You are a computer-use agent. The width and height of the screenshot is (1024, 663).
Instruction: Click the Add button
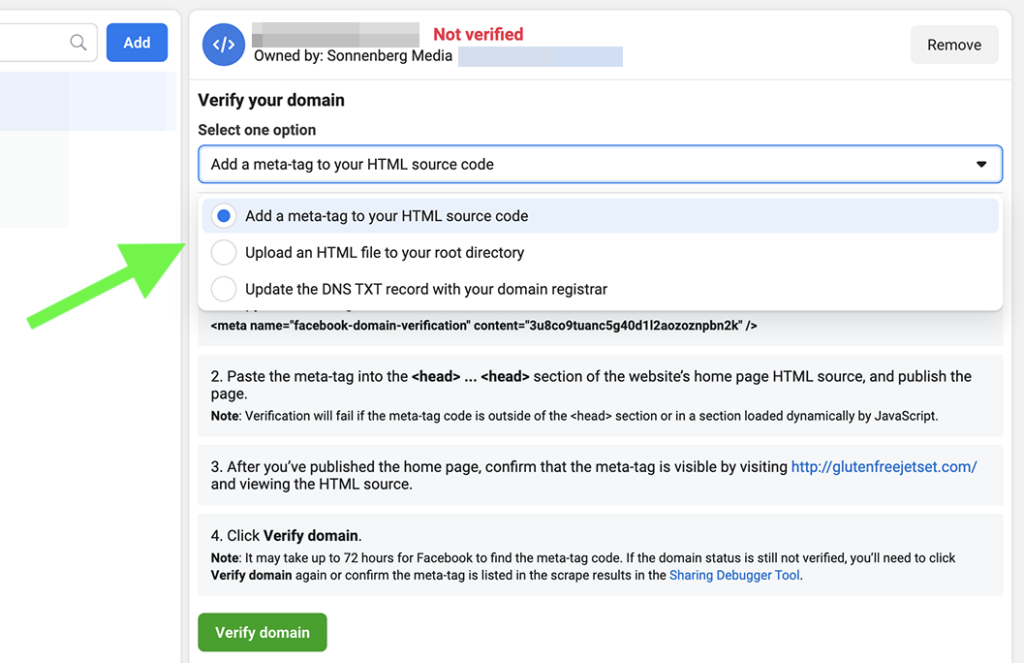136,42
